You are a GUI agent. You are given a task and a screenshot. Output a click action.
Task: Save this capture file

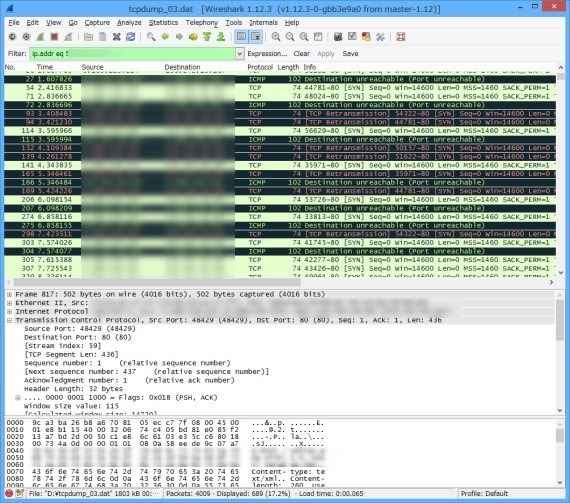[x=103, y=37]
